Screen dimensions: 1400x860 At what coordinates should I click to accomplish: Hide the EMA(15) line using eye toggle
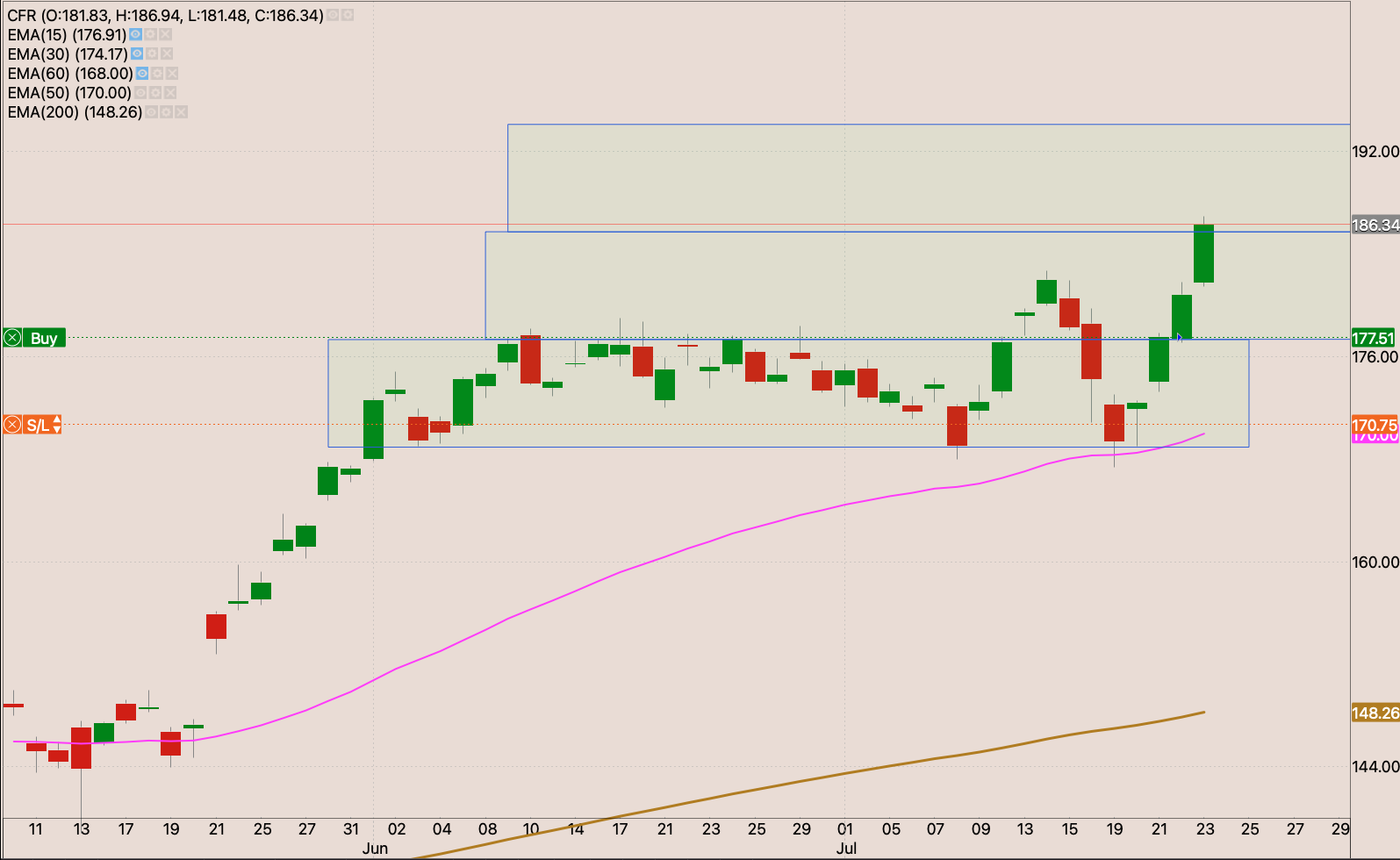[135, 35]
